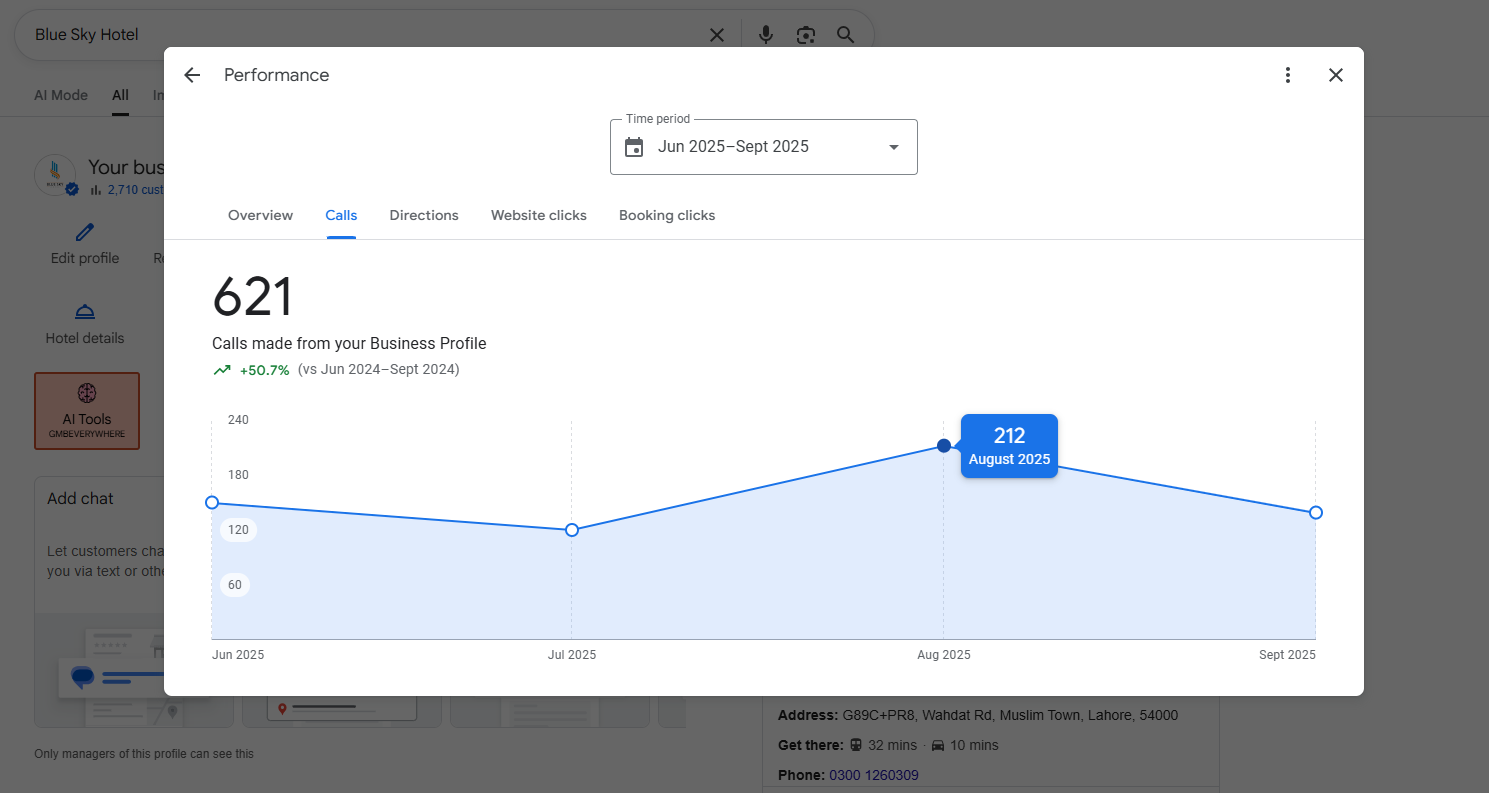Open the Jun 2025–Sept 2025 period selector
1489x793 pixels.
coord(733,147)
